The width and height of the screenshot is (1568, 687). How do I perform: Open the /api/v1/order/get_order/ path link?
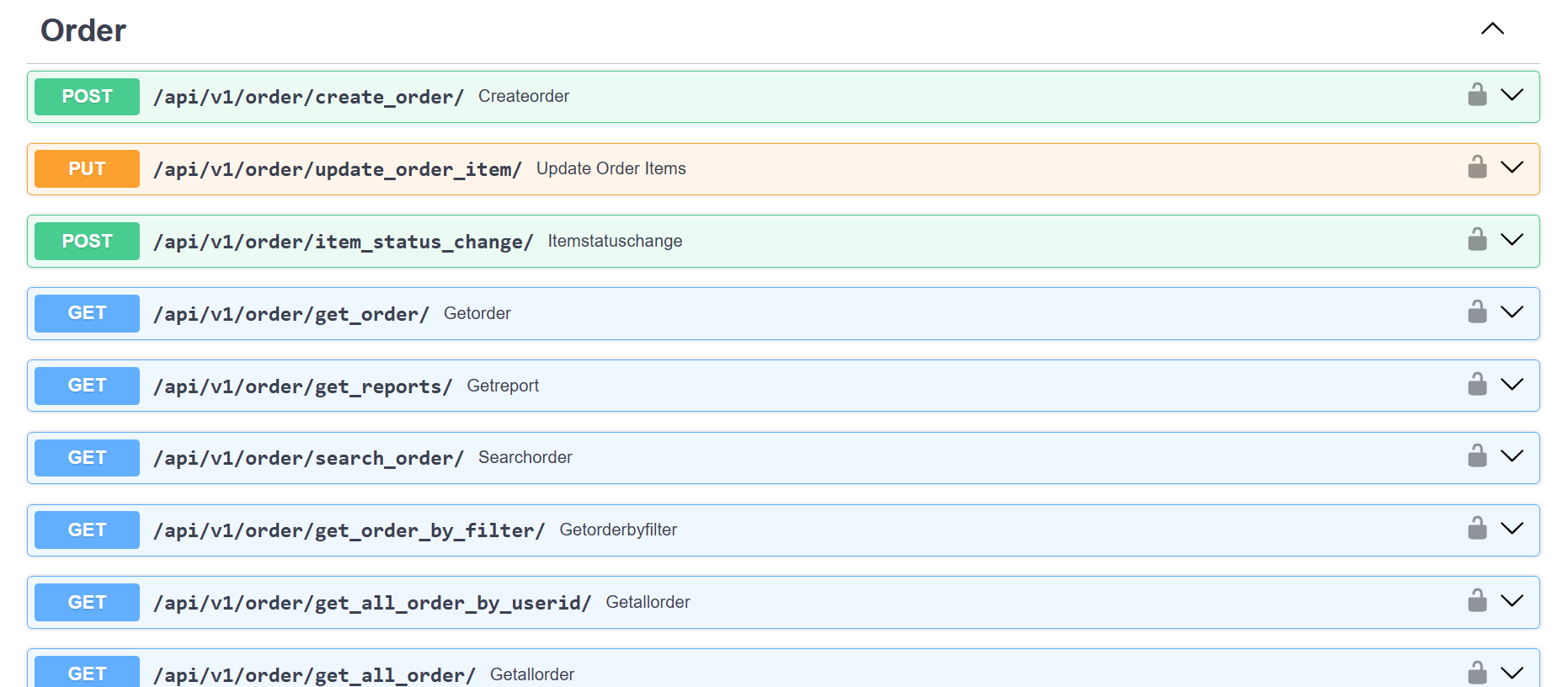(291, 314)
